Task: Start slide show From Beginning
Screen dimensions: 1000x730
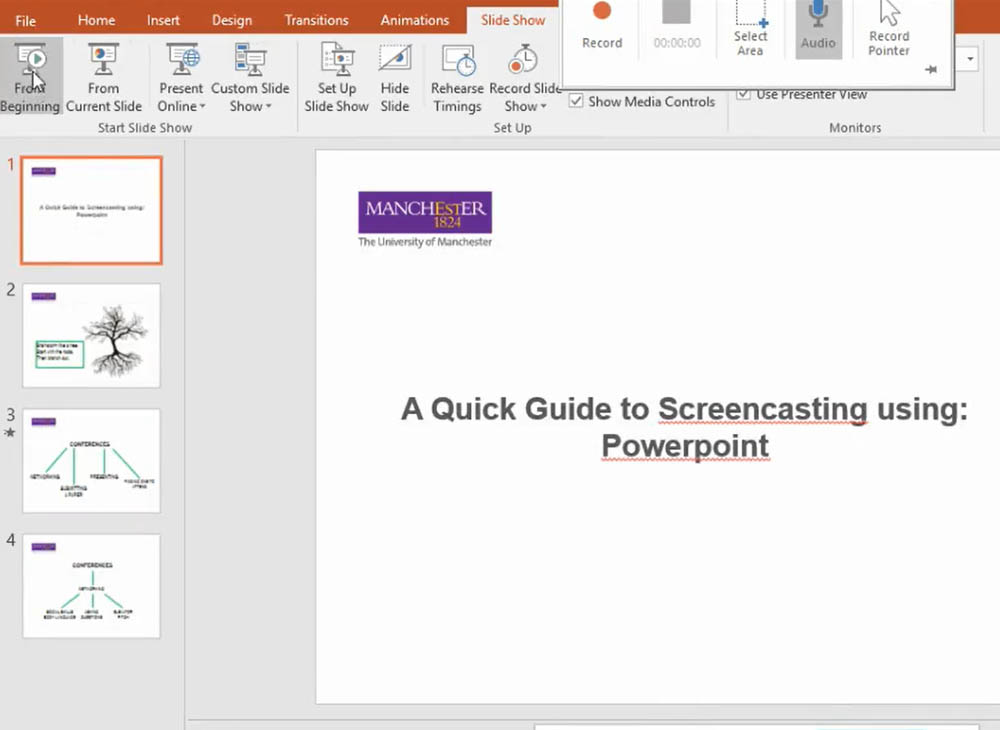Action: (x=30, y=77)
